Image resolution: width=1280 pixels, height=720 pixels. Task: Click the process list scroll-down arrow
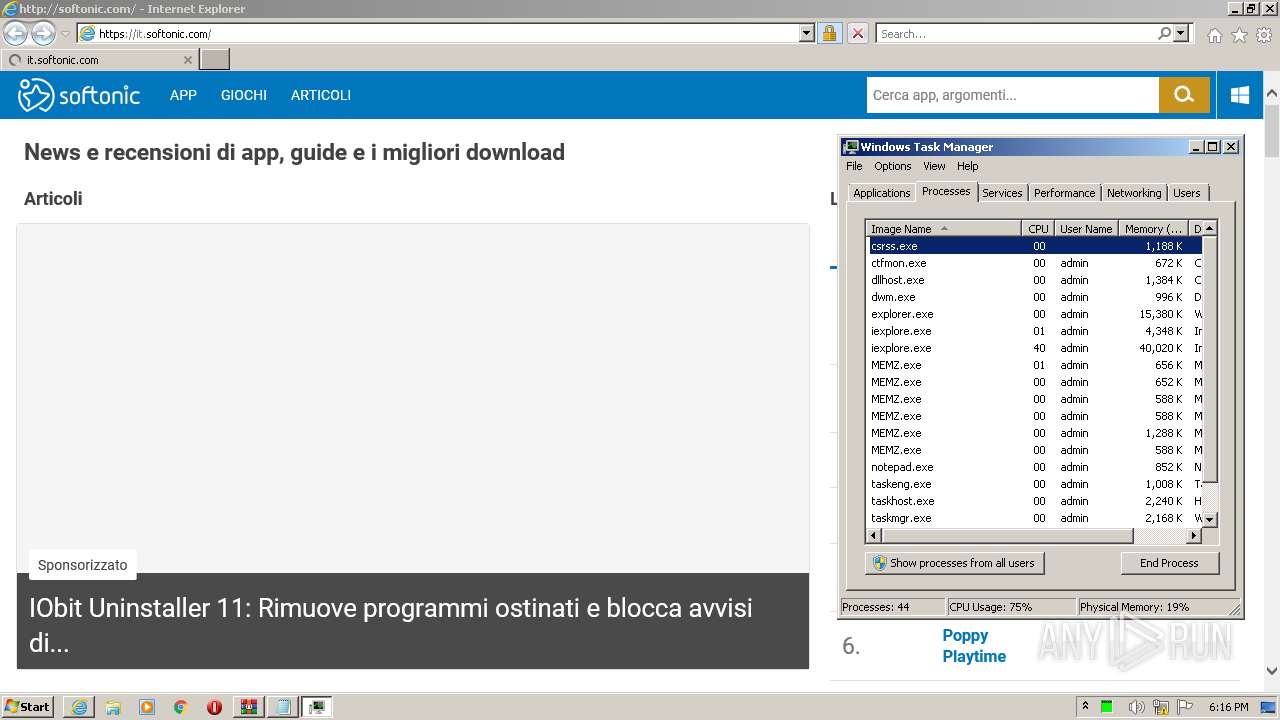click(x=1209, y=519)
